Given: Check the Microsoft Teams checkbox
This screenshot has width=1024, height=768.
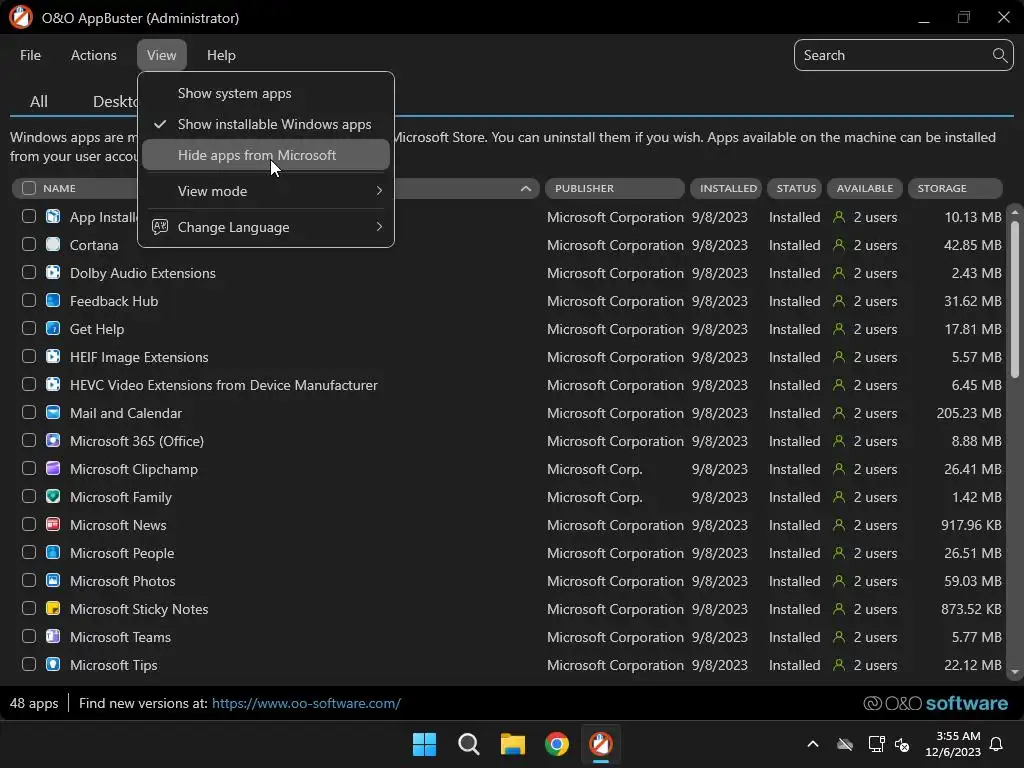Looking at the screenshot, I should pyautogui.click(x=29, y=636).
